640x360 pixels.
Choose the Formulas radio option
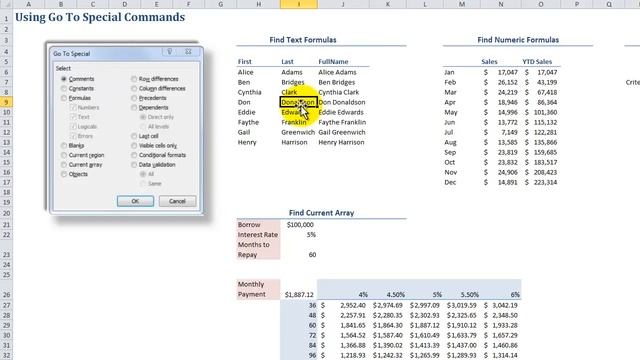(x=76, y=98)
